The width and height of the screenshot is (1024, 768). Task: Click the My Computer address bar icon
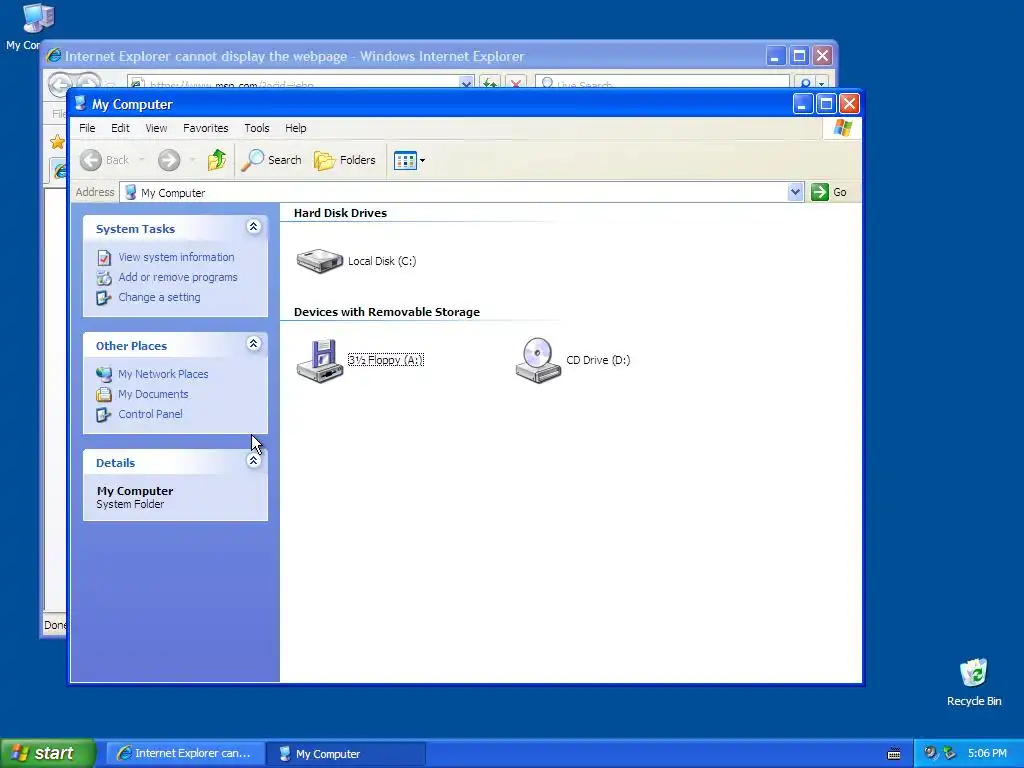pos(131,192)
